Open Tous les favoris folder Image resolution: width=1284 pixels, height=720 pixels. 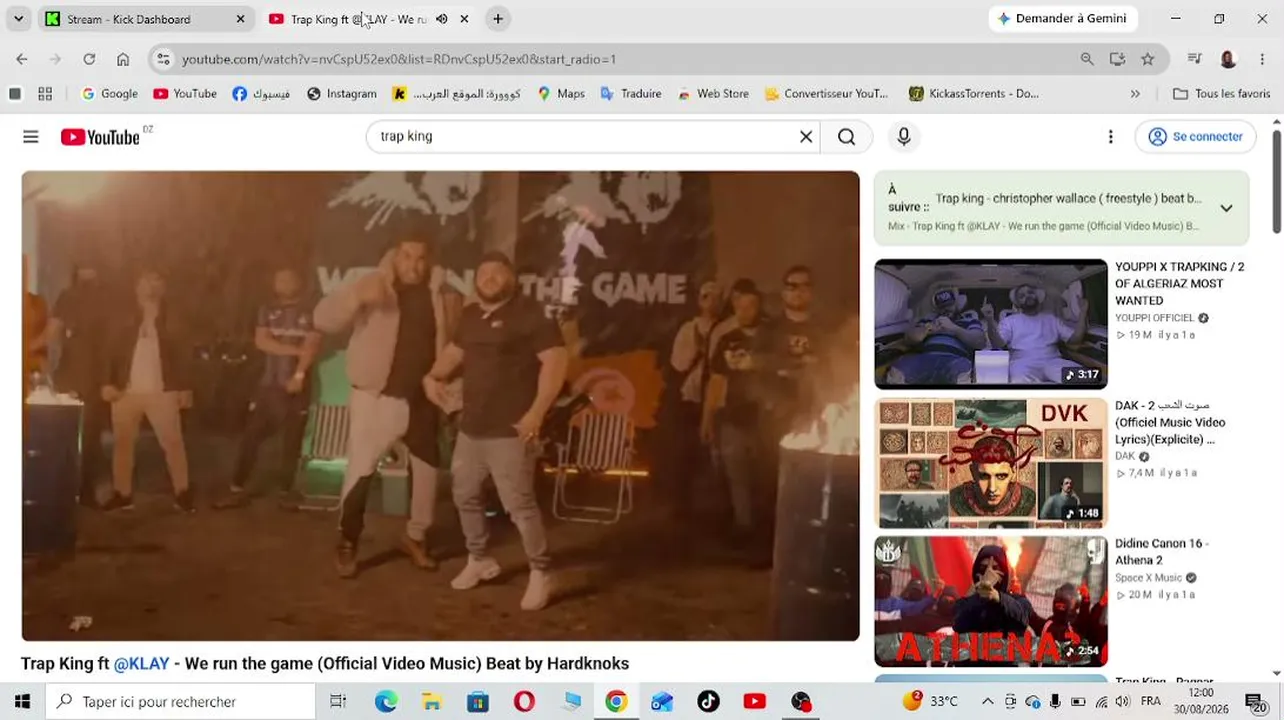point(1221,94)
